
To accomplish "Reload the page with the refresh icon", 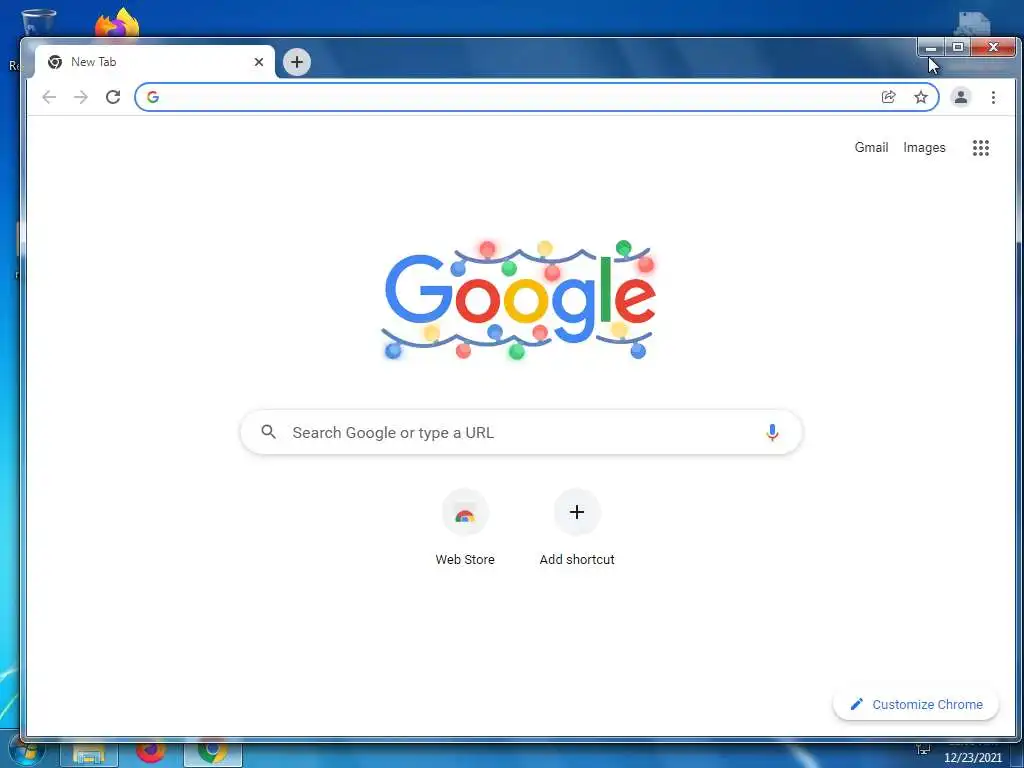I will (x=113, y=97).
